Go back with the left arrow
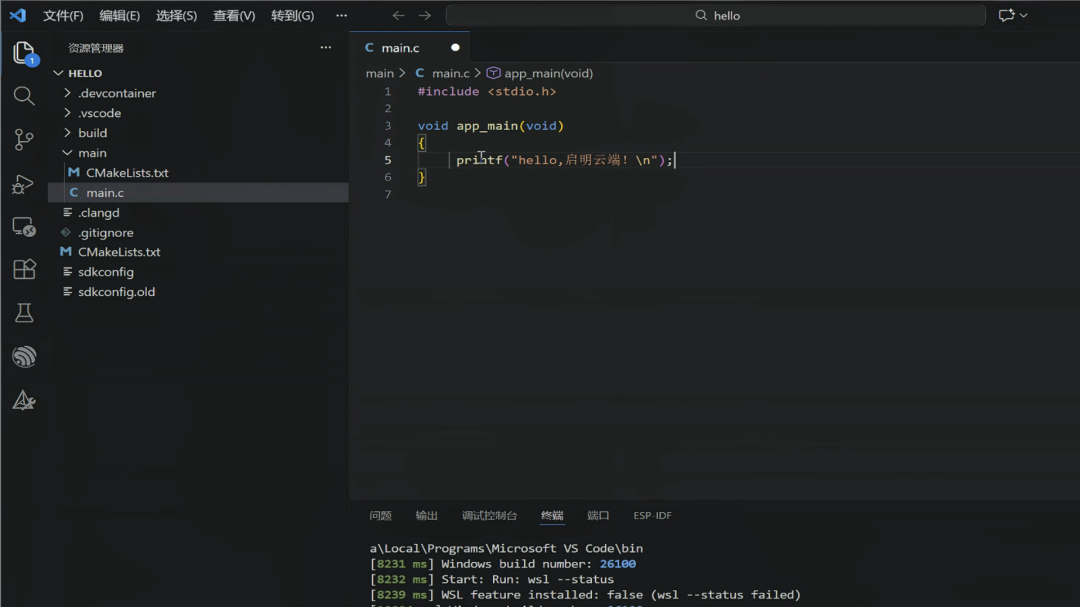1080x607 pixels. click(x=398, y=15)
